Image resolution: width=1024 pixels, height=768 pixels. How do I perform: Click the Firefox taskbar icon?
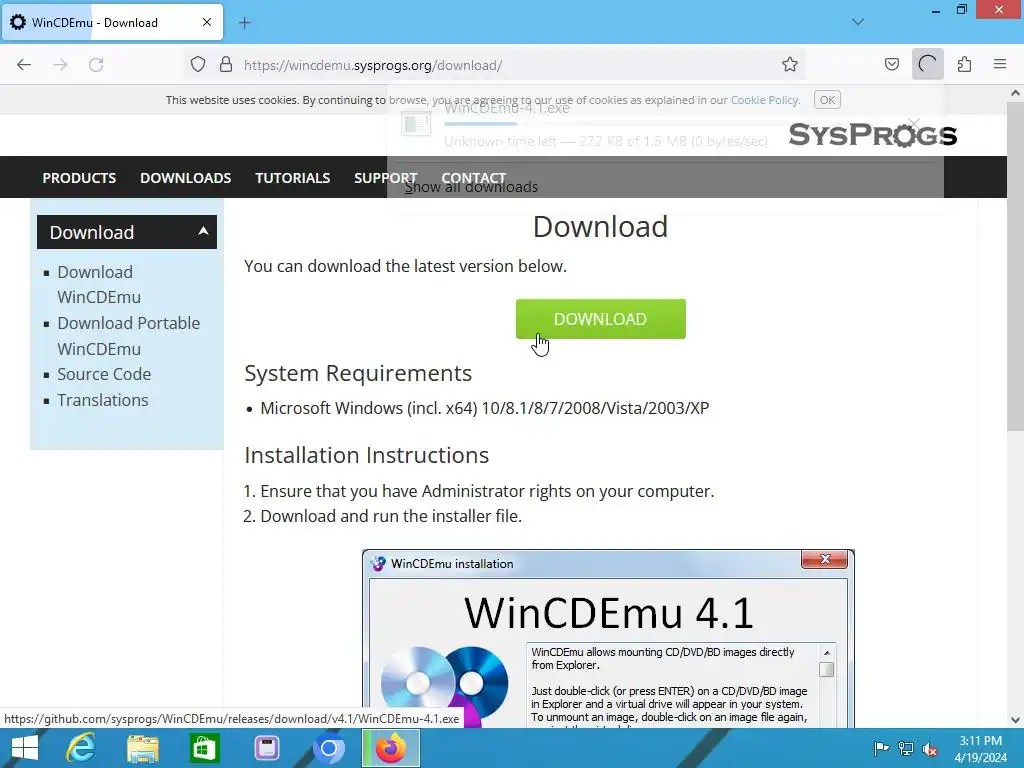click(x=391, y=748)
